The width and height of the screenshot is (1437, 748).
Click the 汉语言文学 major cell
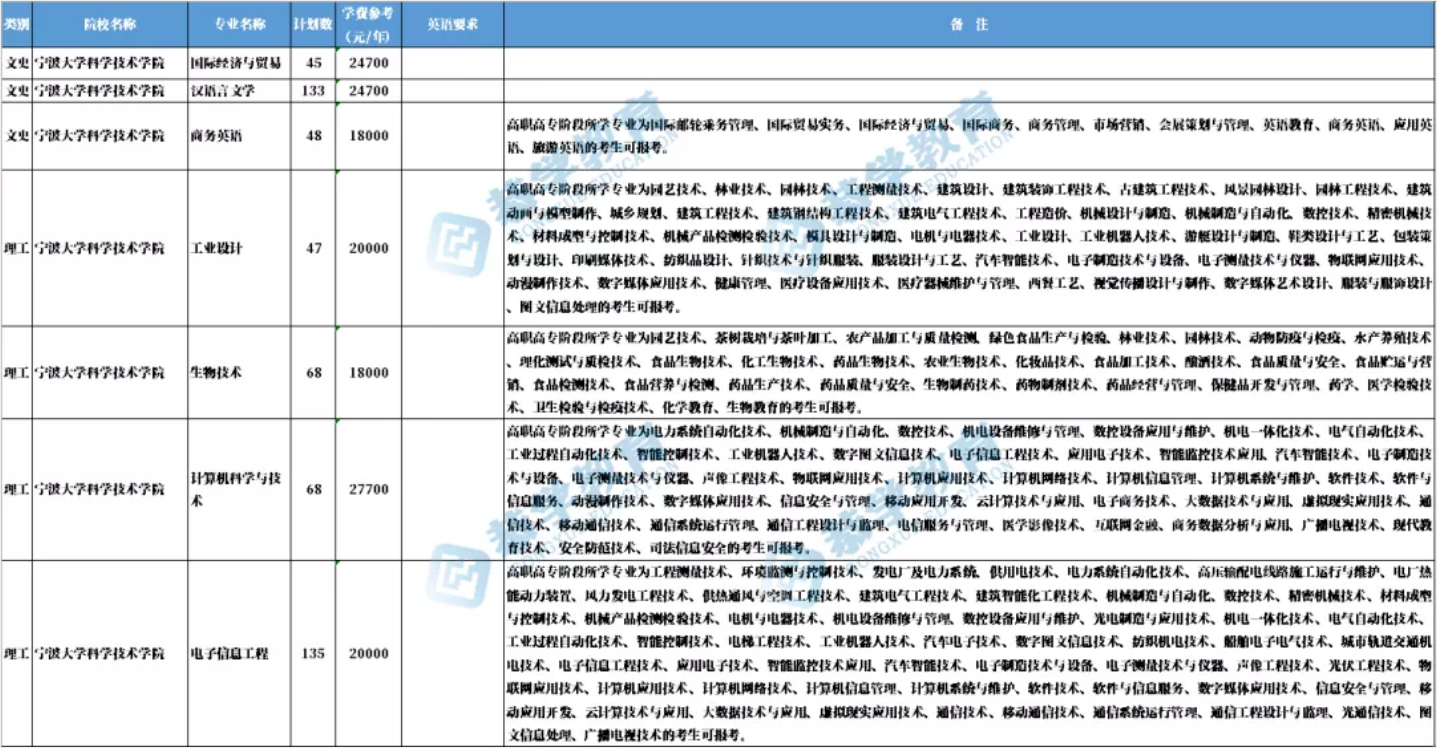click(224, 91)
